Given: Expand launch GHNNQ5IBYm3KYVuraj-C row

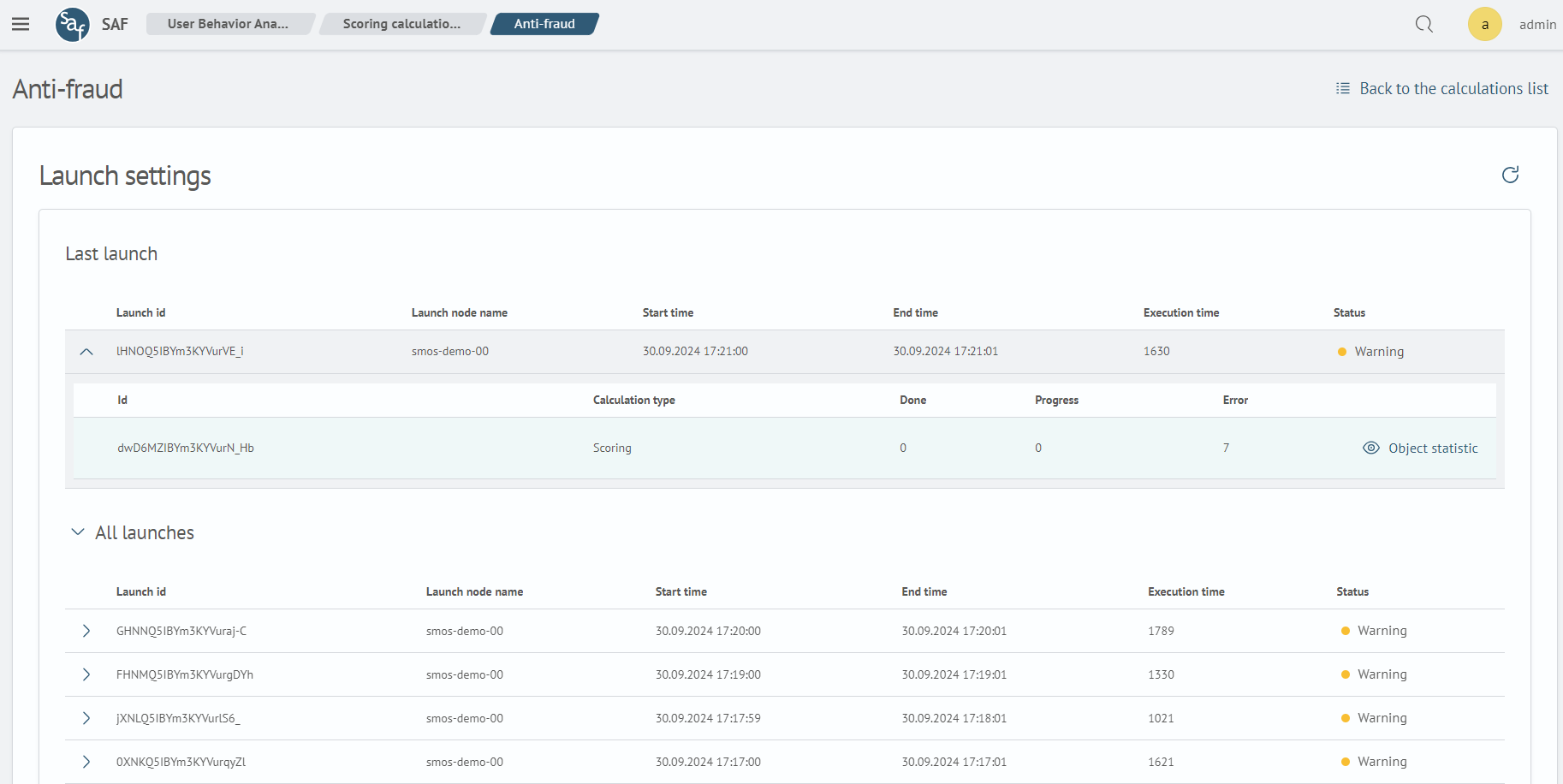Looking at the screenshot, I should click(86, 631).
